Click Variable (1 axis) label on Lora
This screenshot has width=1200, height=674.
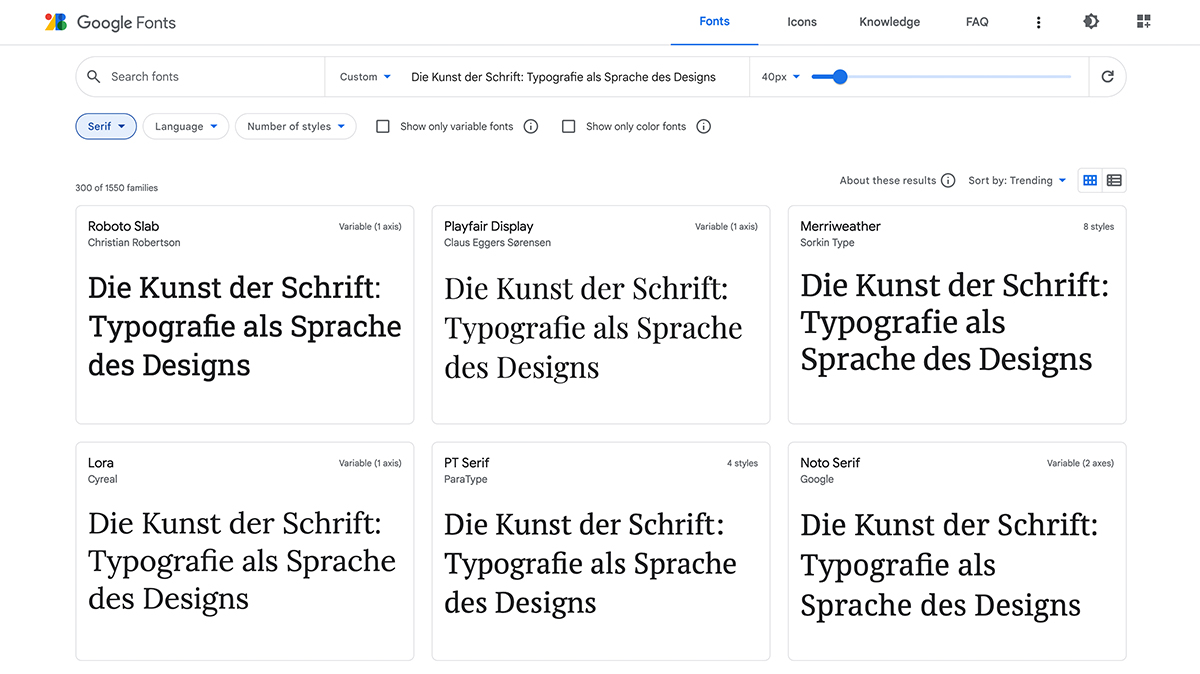click(370, 464)
